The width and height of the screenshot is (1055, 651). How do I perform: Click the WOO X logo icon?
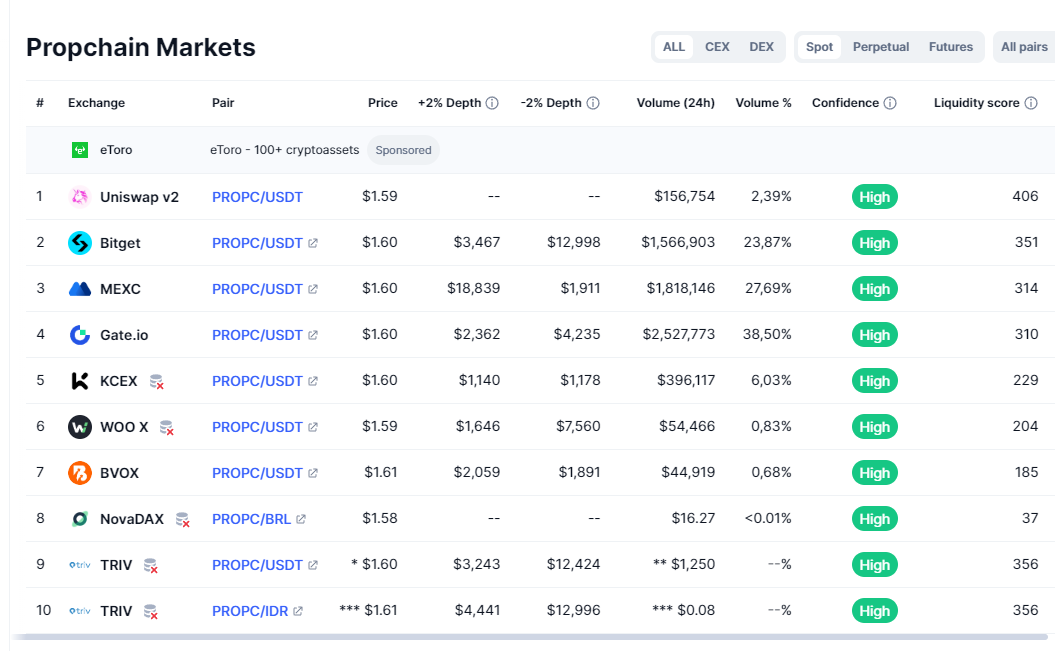click(x=79, y=427)
